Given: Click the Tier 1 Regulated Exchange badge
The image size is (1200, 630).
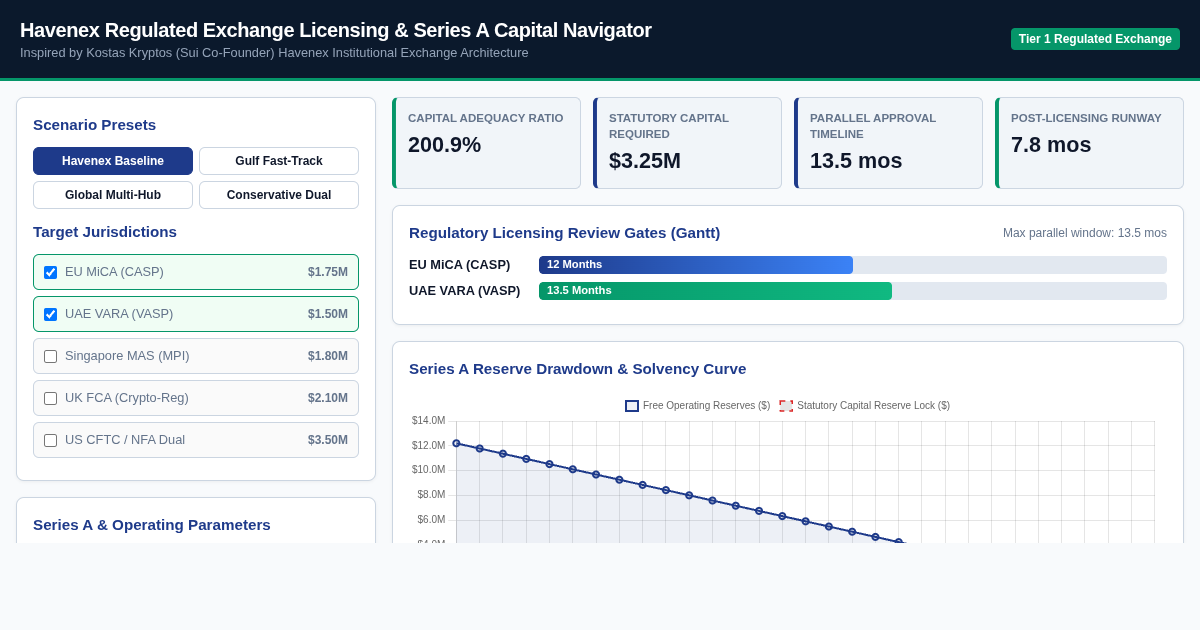Looking at the screenshot, I should tap(1095, 39).
